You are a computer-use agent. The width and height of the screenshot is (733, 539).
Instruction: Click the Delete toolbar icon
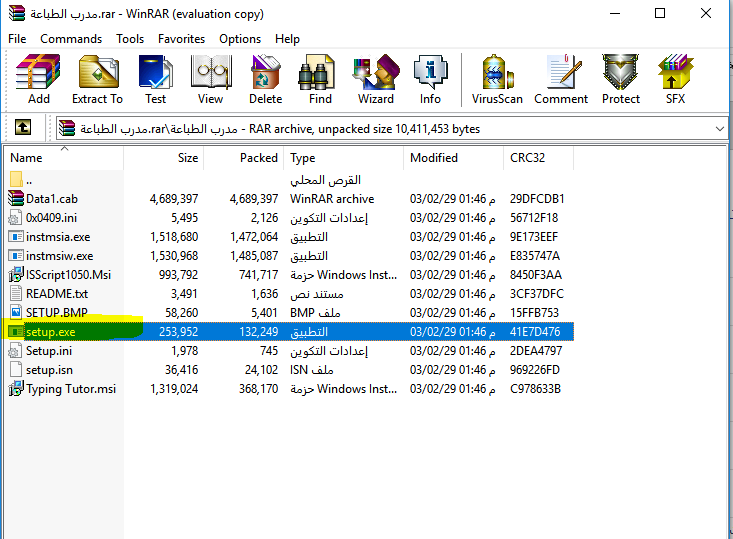pyautogui.click(x=265, y=72)
